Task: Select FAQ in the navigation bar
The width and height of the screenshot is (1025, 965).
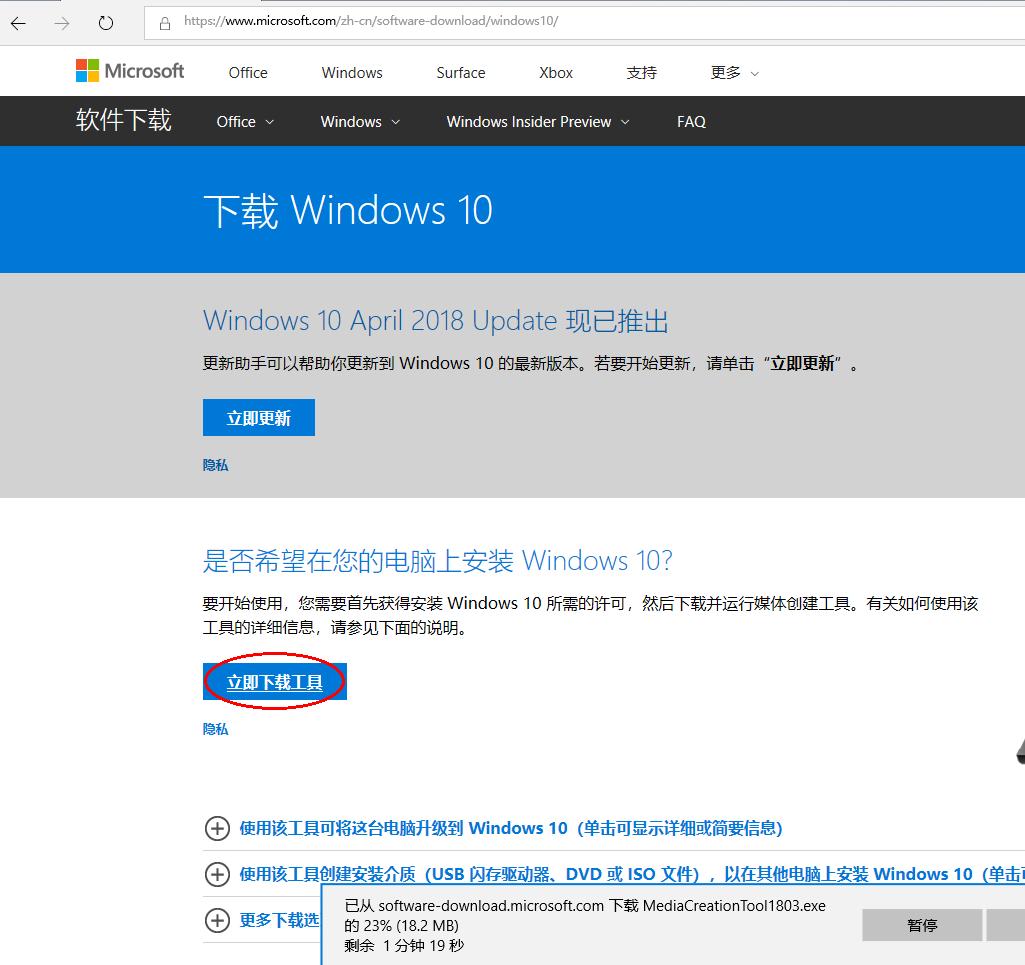Action: (x=691, y=121)
